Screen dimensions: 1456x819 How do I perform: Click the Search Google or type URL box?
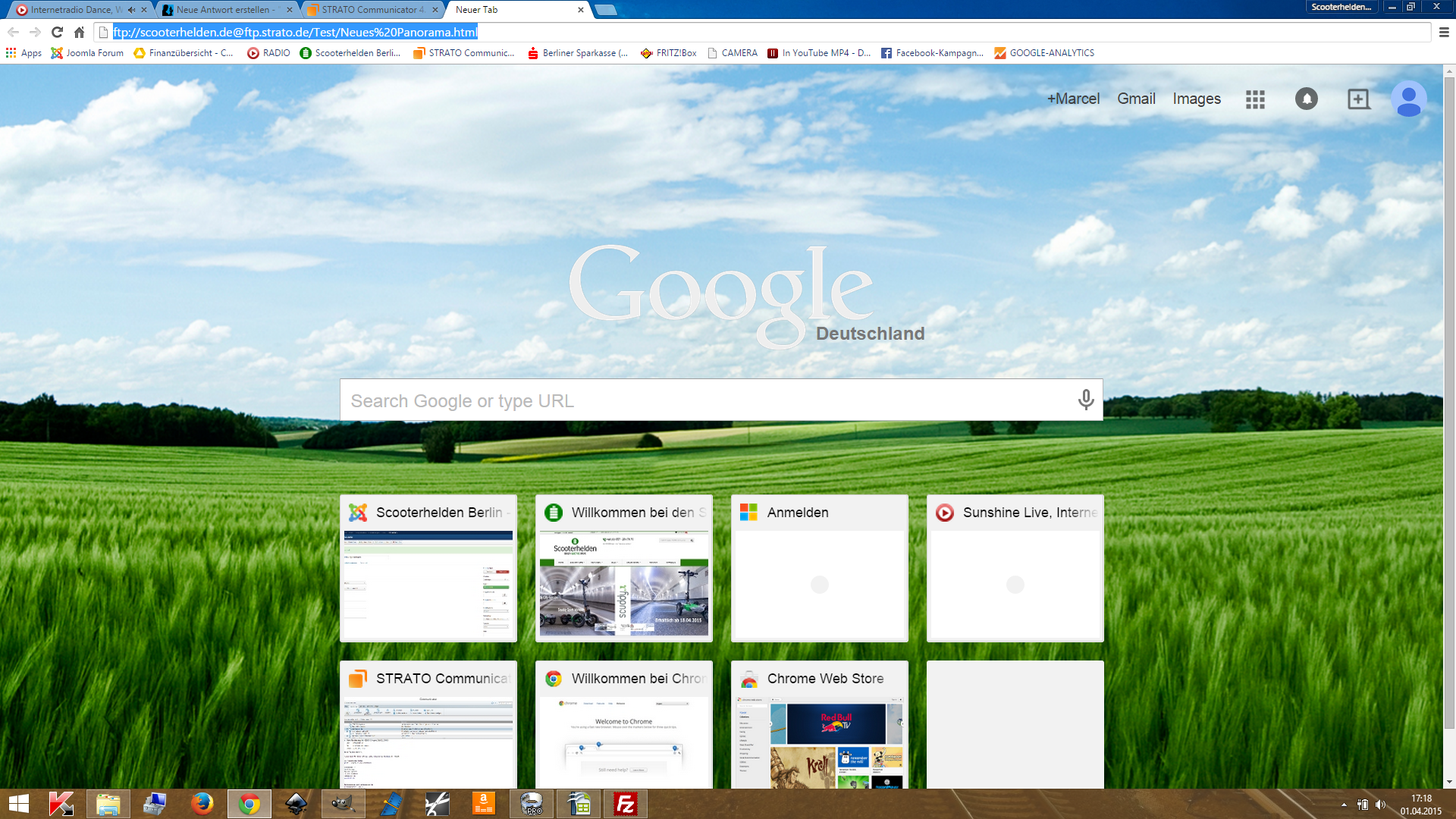[x=705, y=400]
